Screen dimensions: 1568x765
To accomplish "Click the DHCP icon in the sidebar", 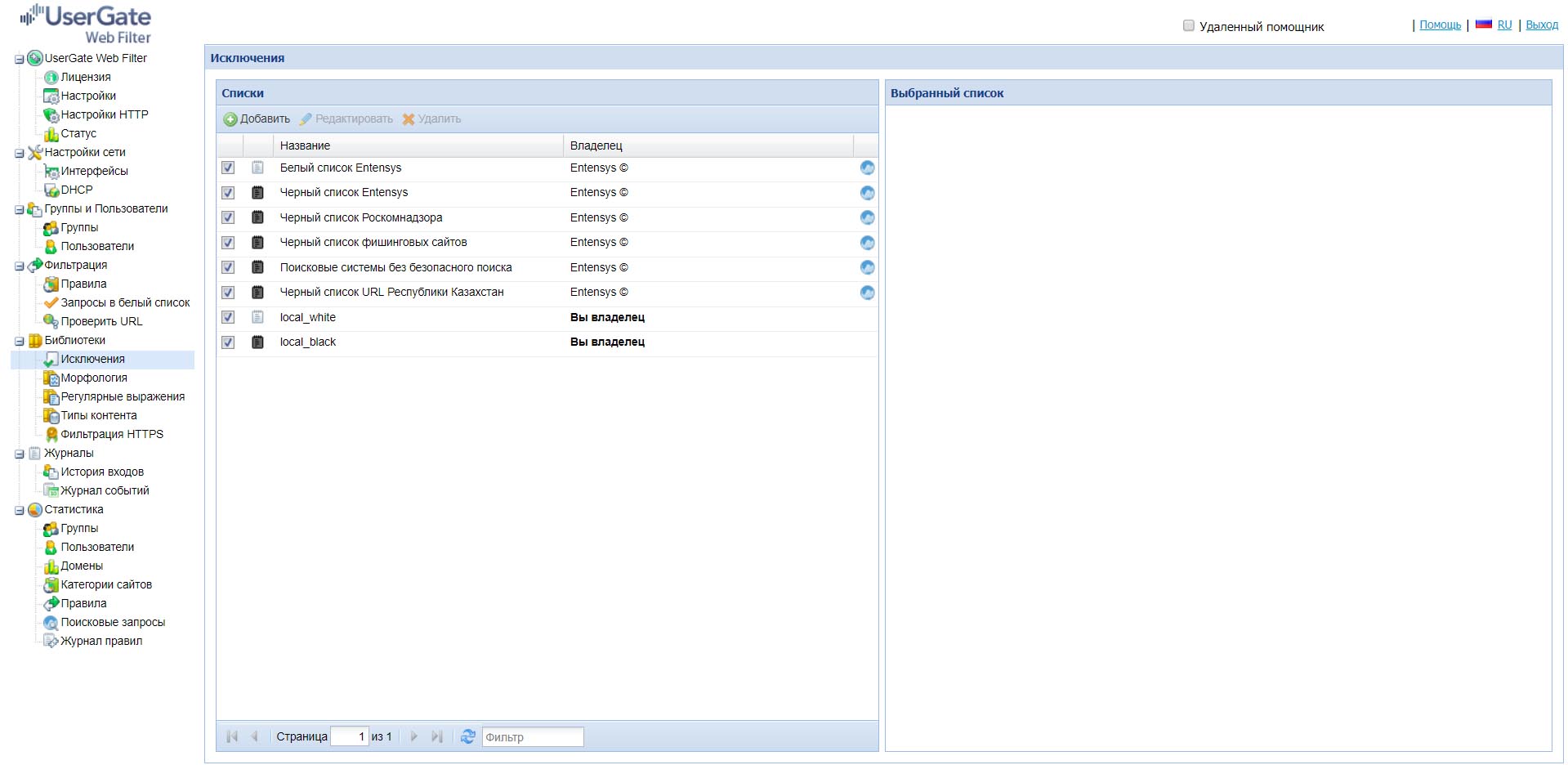I will pyautogui.click(x=51, y=190).
